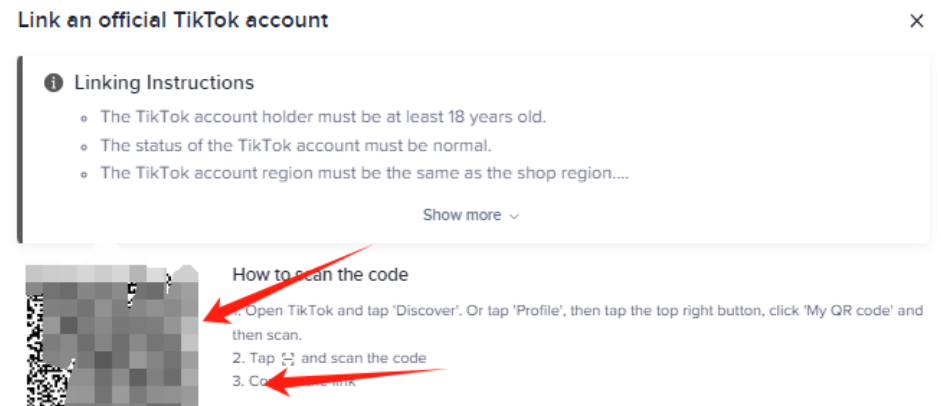
Task: Click the bullet before the region requirement
Action: [x=85, y=174]
